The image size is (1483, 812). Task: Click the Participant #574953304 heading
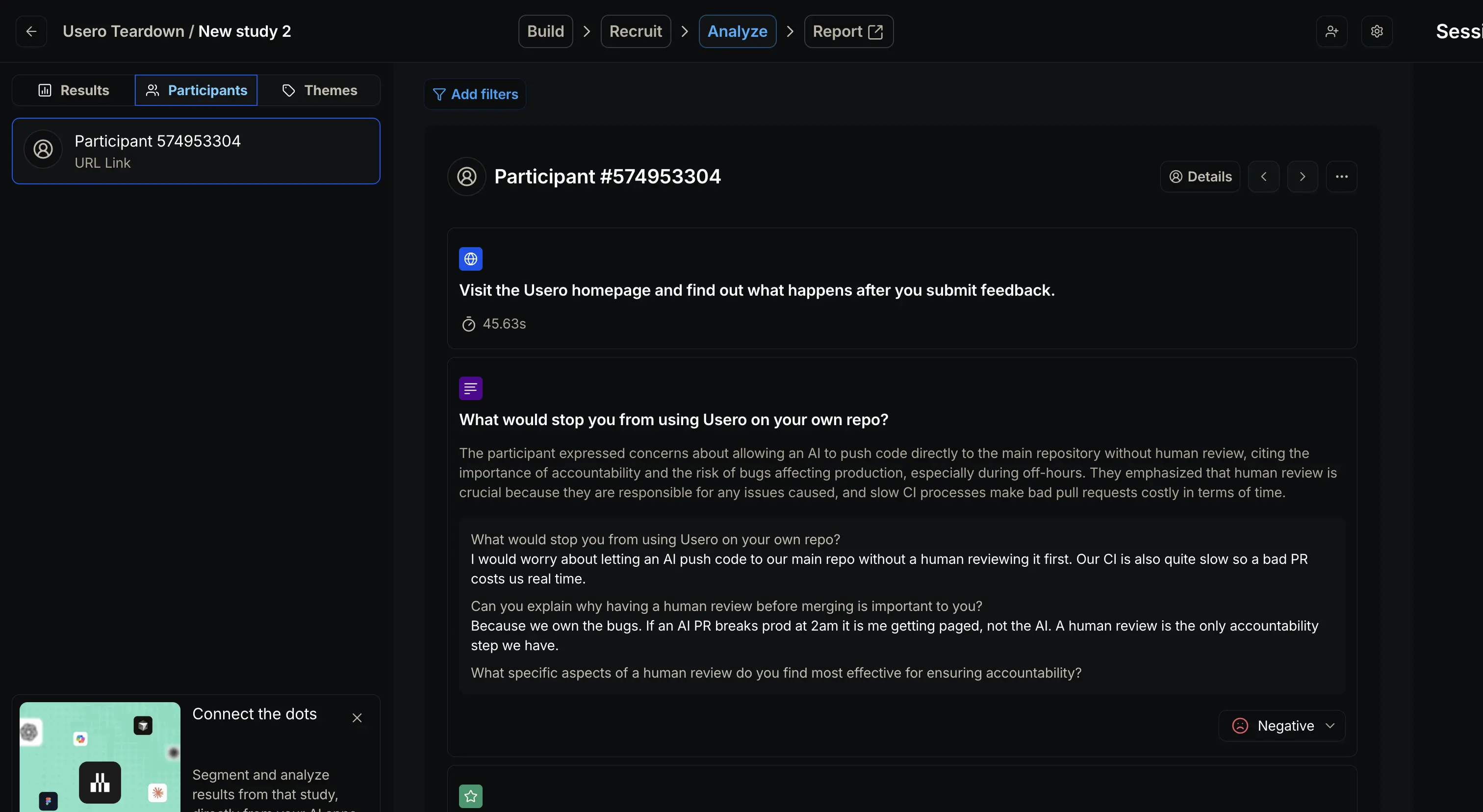607,177
